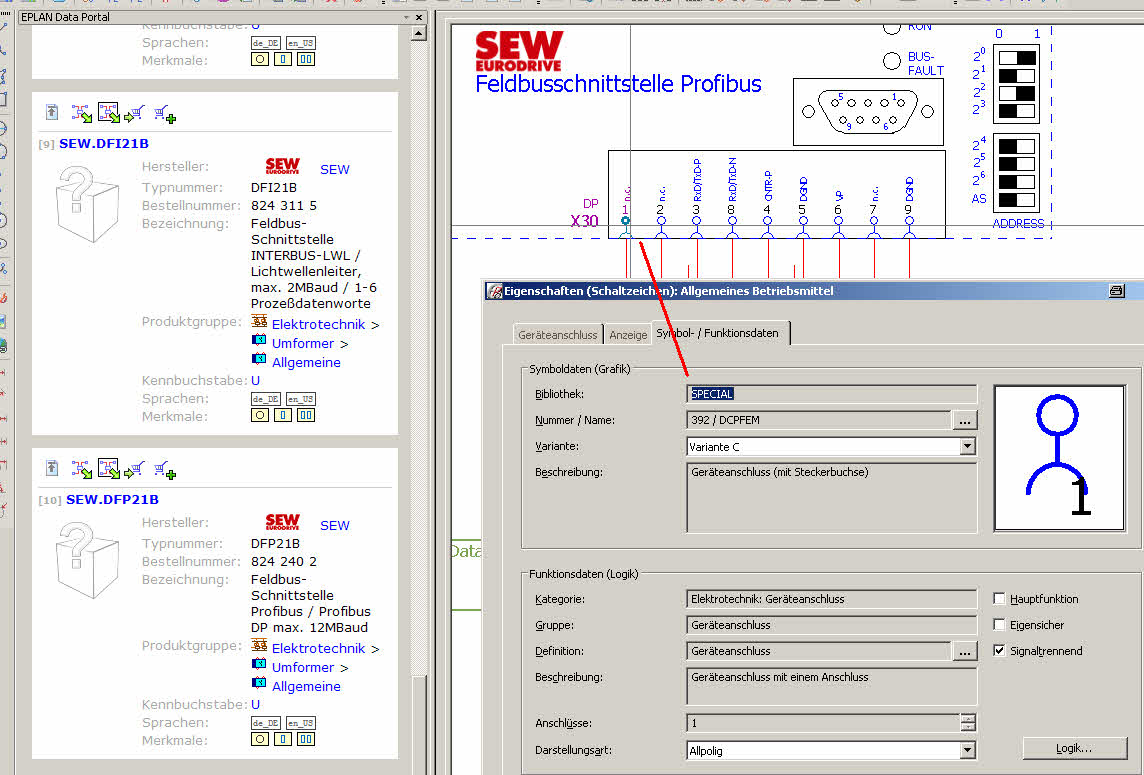Click the Nummer / Name field
Image resolution: width=1144 pixels, height=775 pixels.
(819, 420)
